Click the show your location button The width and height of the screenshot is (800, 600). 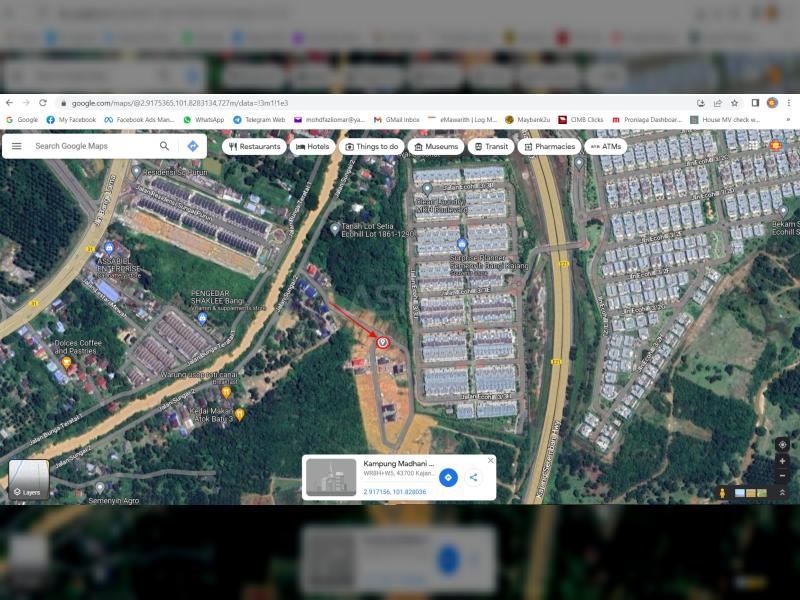click(782, 444)
